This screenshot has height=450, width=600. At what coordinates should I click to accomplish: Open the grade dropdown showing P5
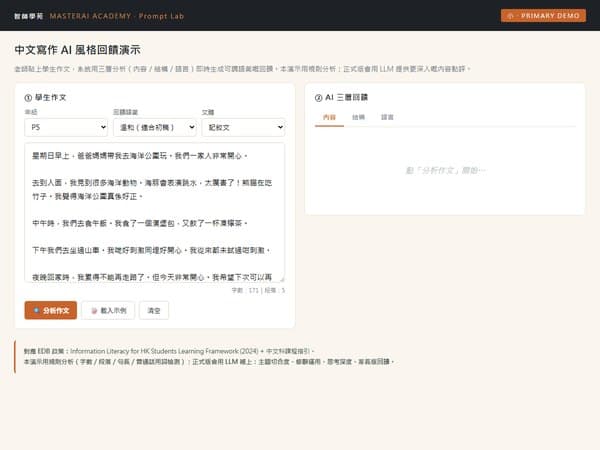66,127
